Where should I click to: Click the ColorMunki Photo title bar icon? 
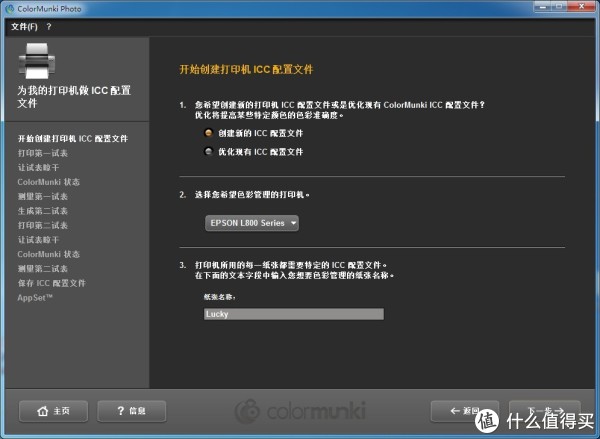pos(10,8)
